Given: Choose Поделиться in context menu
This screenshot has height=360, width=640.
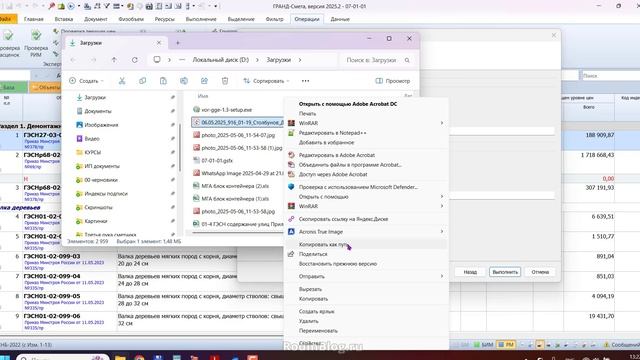Looking at the screenshot, I should coord(313,254).
